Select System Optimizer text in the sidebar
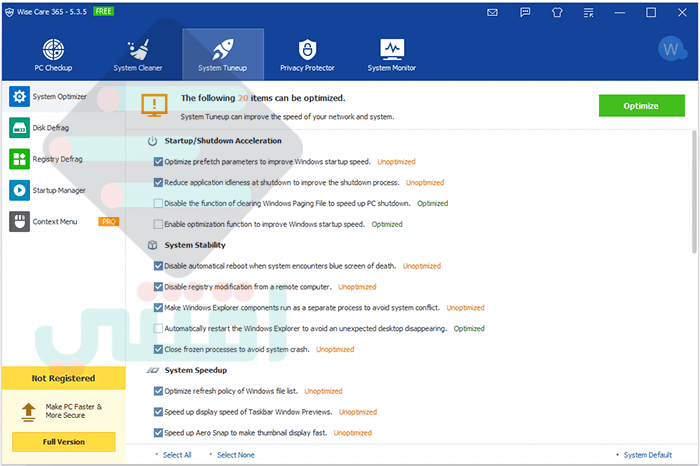 pyautogui.click(x=59, y=96)
